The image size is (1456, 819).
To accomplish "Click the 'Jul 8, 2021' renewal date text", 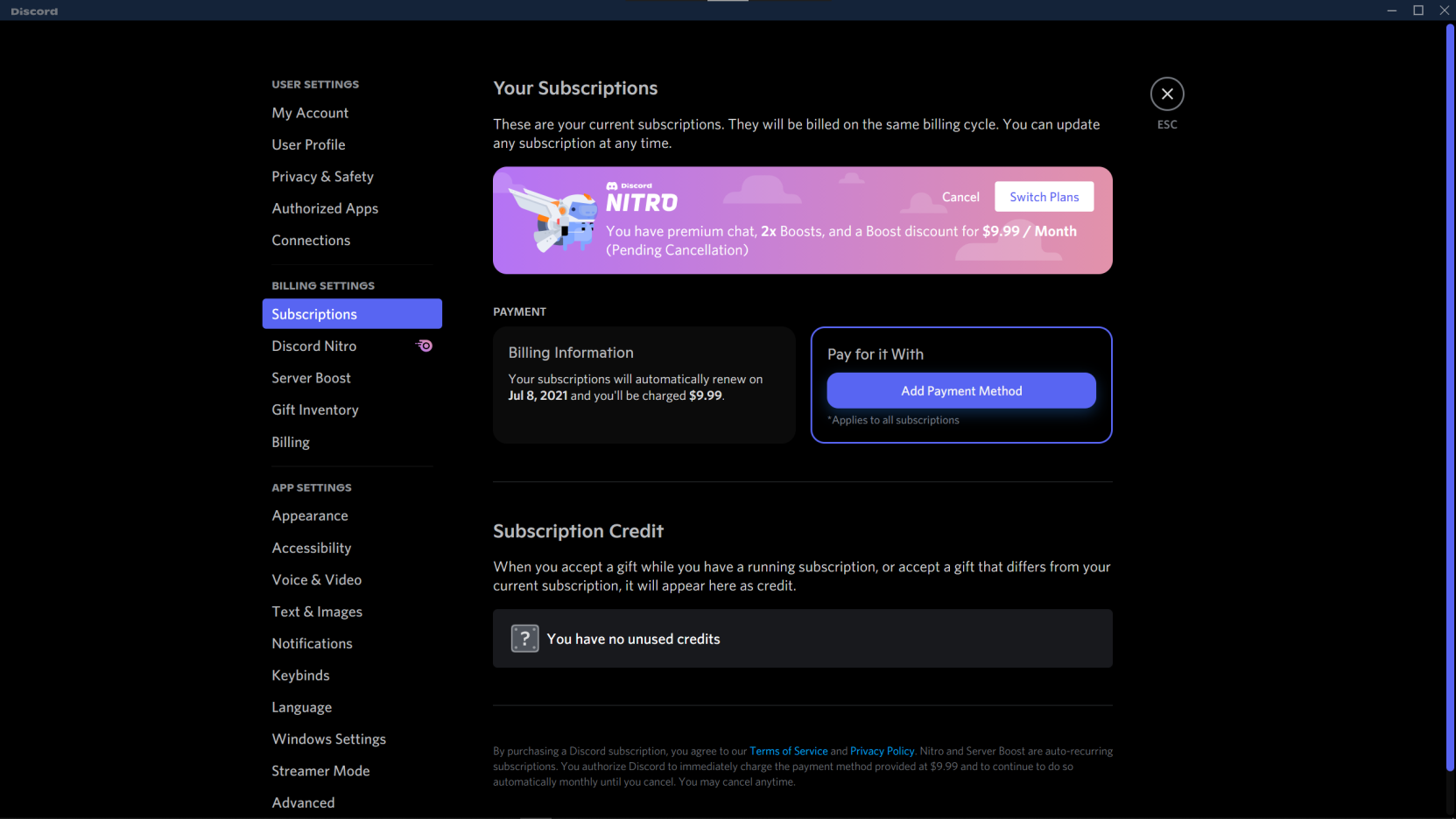I will [538, 395].
